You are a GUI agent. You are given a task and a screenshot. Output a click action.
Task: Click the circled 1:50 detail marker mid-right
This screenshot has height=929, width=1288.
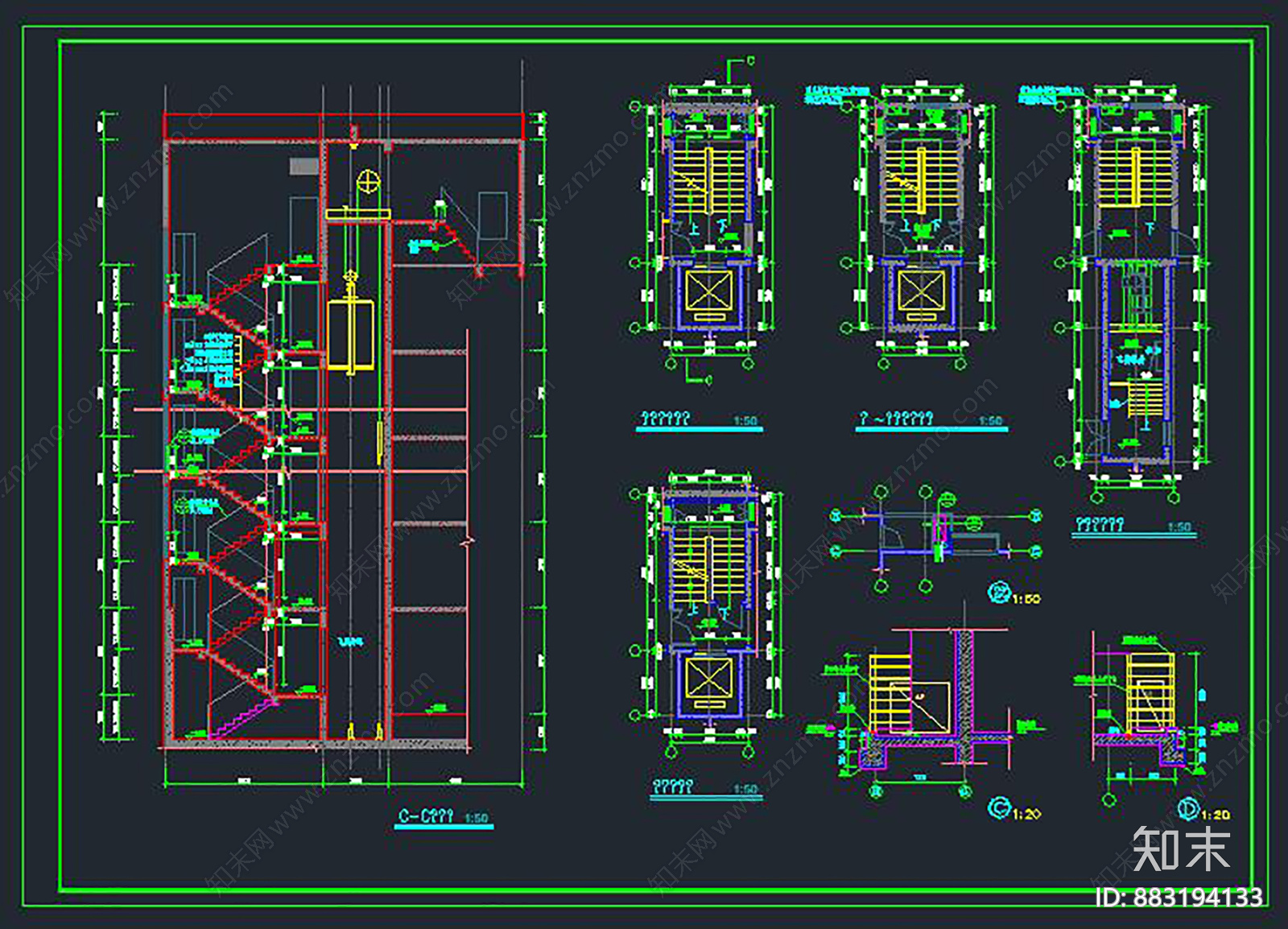click(x=1014, y=594)
